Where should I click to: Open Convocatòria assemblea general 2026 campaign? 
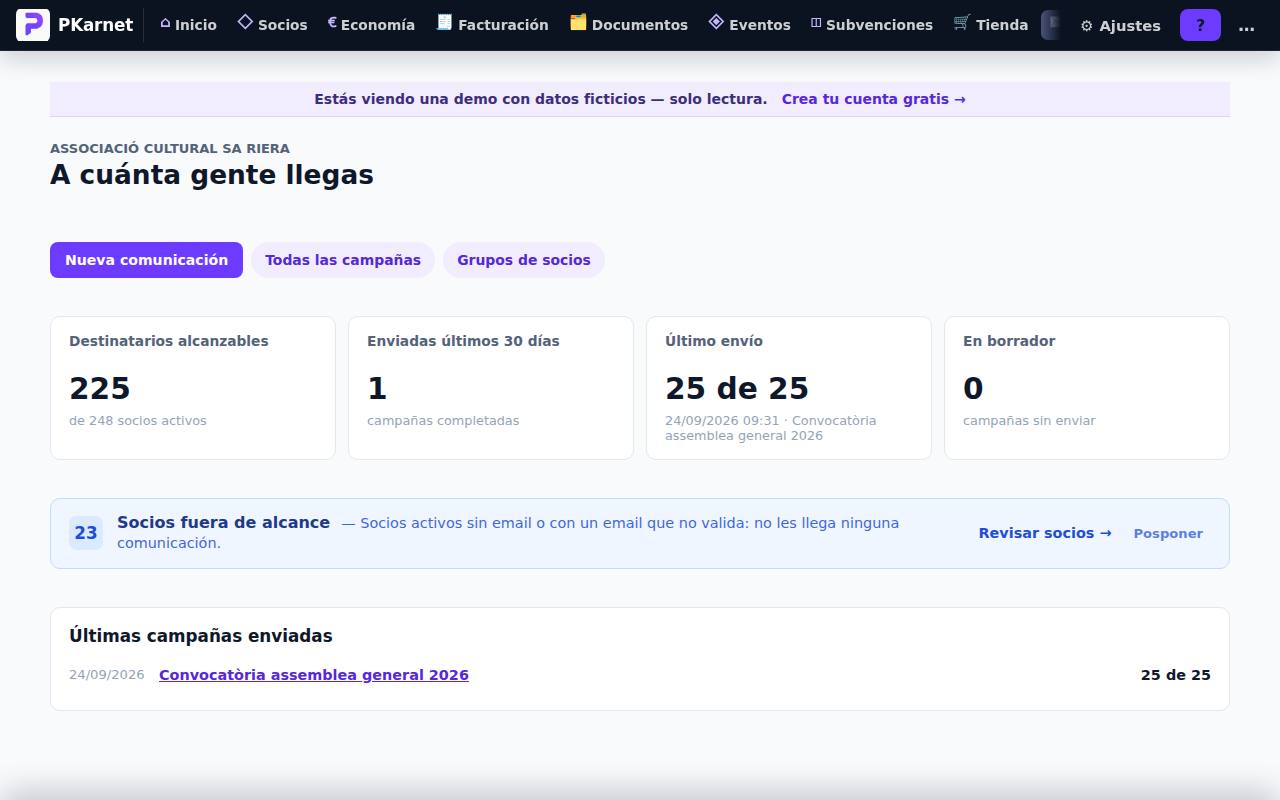click(x=314, y=675)
